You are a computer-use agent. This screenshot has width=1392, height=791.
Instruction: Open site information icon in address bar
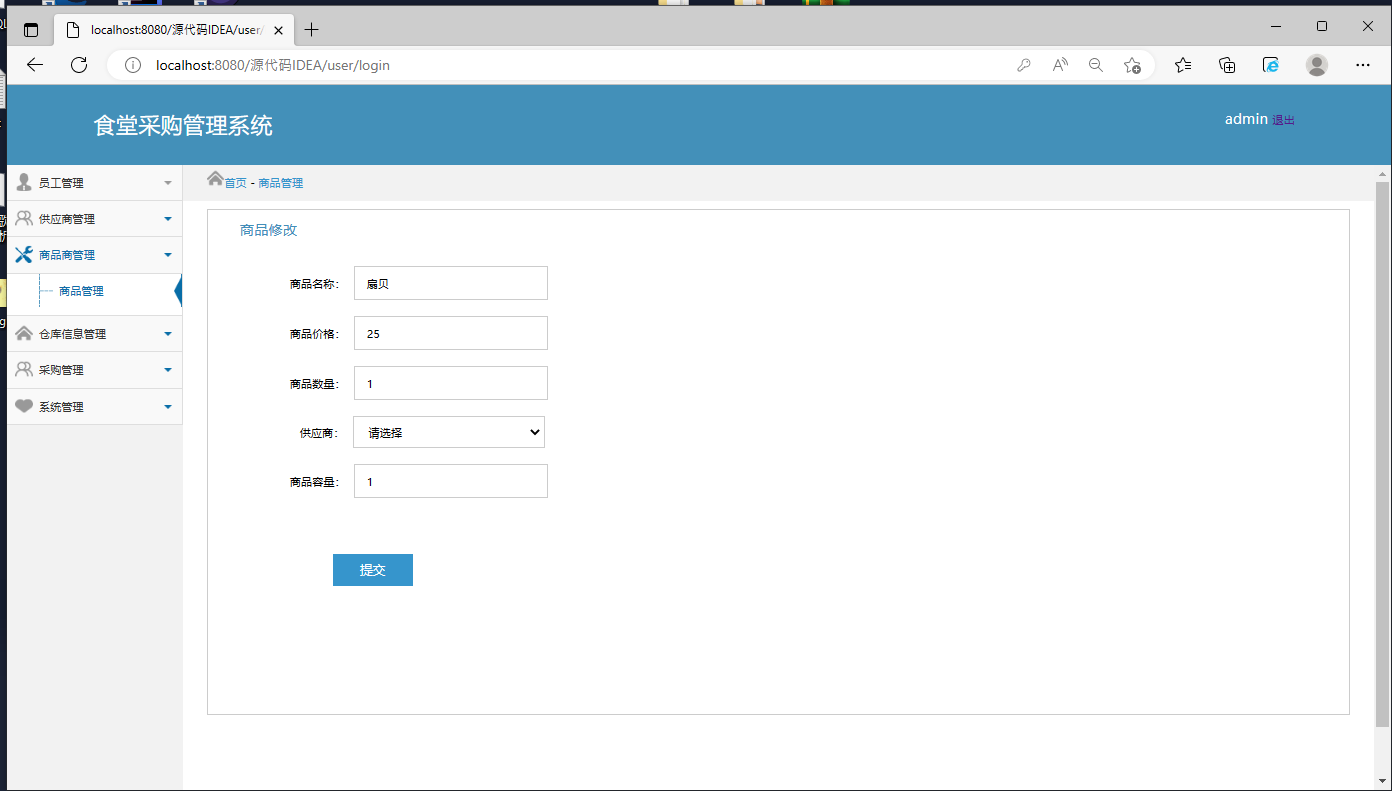pos(132,65)
